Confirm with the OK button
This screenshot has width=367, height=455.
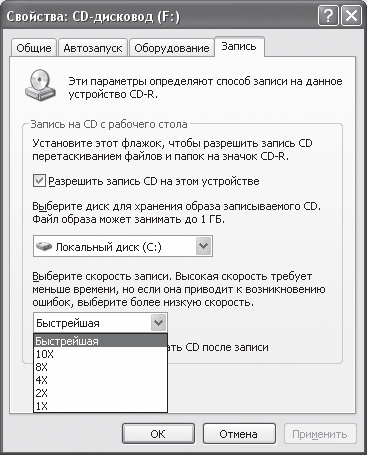pyautogui.click(x=158, y=434)
